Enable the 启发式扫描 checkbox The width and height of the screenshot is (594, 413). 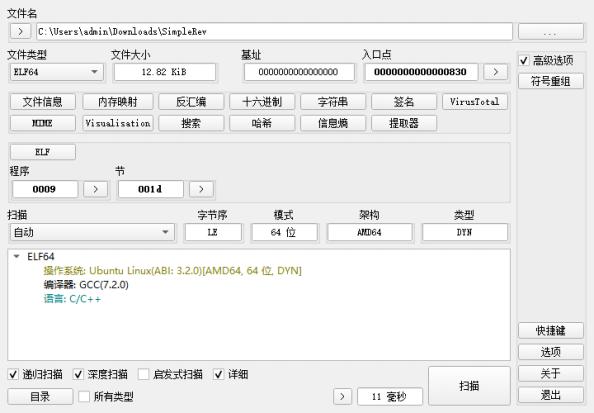pos(143,374)
